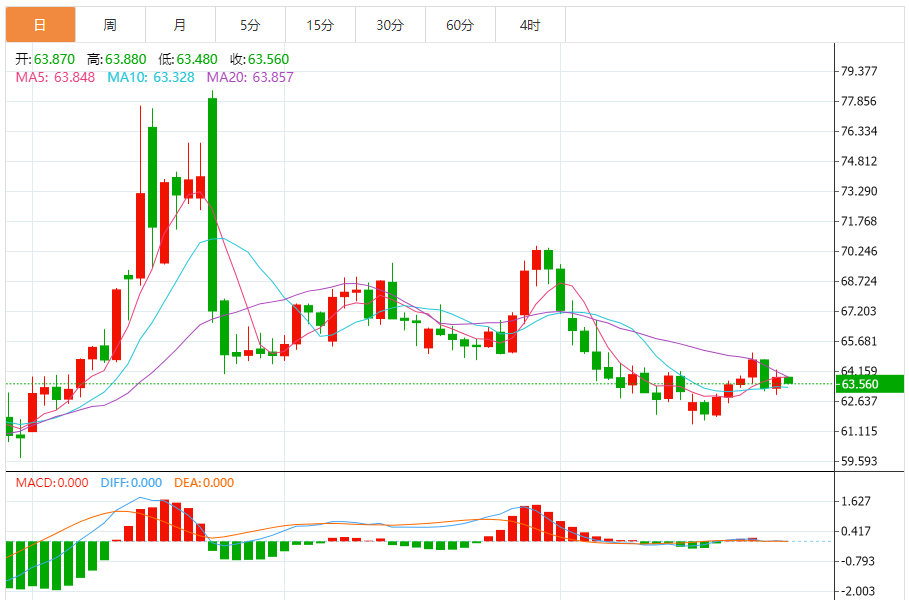
Task: Click the 68.724 price axis label
Action: pyautogui.click(x=859, y=281)
